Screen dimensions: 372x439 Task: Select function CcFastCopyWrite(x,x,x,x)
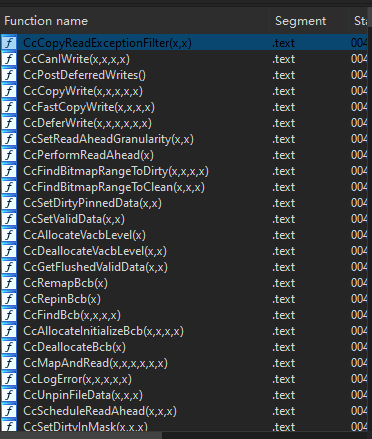point(89,107)
